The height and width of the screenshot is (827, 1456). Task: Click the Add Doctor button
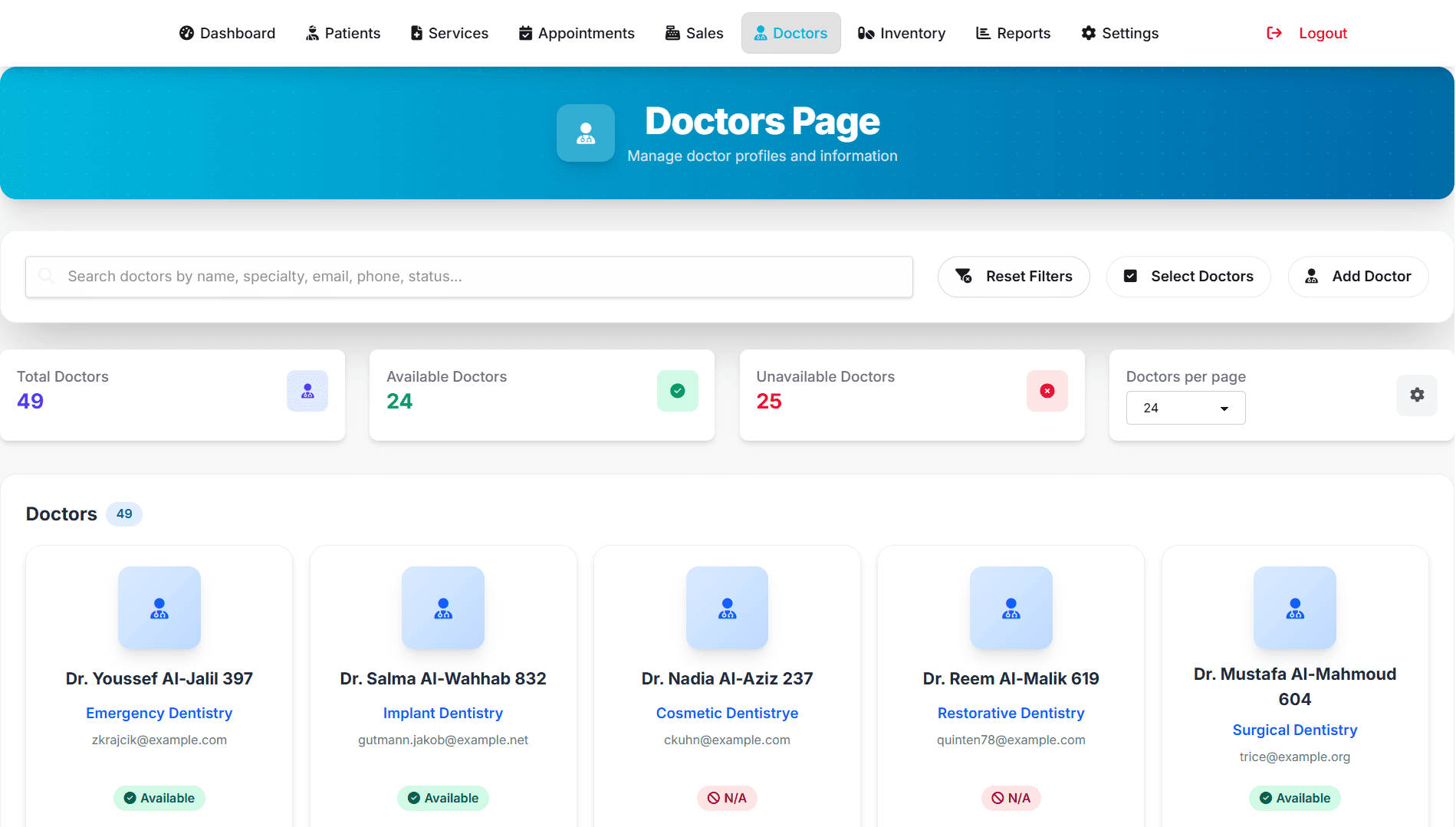coord(1359,276)
